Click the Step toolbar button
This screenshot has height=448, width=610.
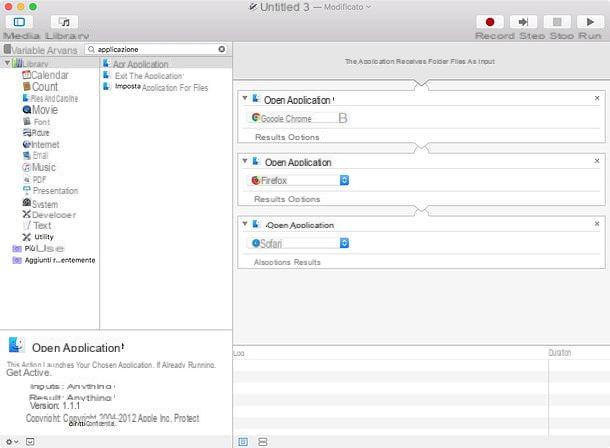point(523,22)
